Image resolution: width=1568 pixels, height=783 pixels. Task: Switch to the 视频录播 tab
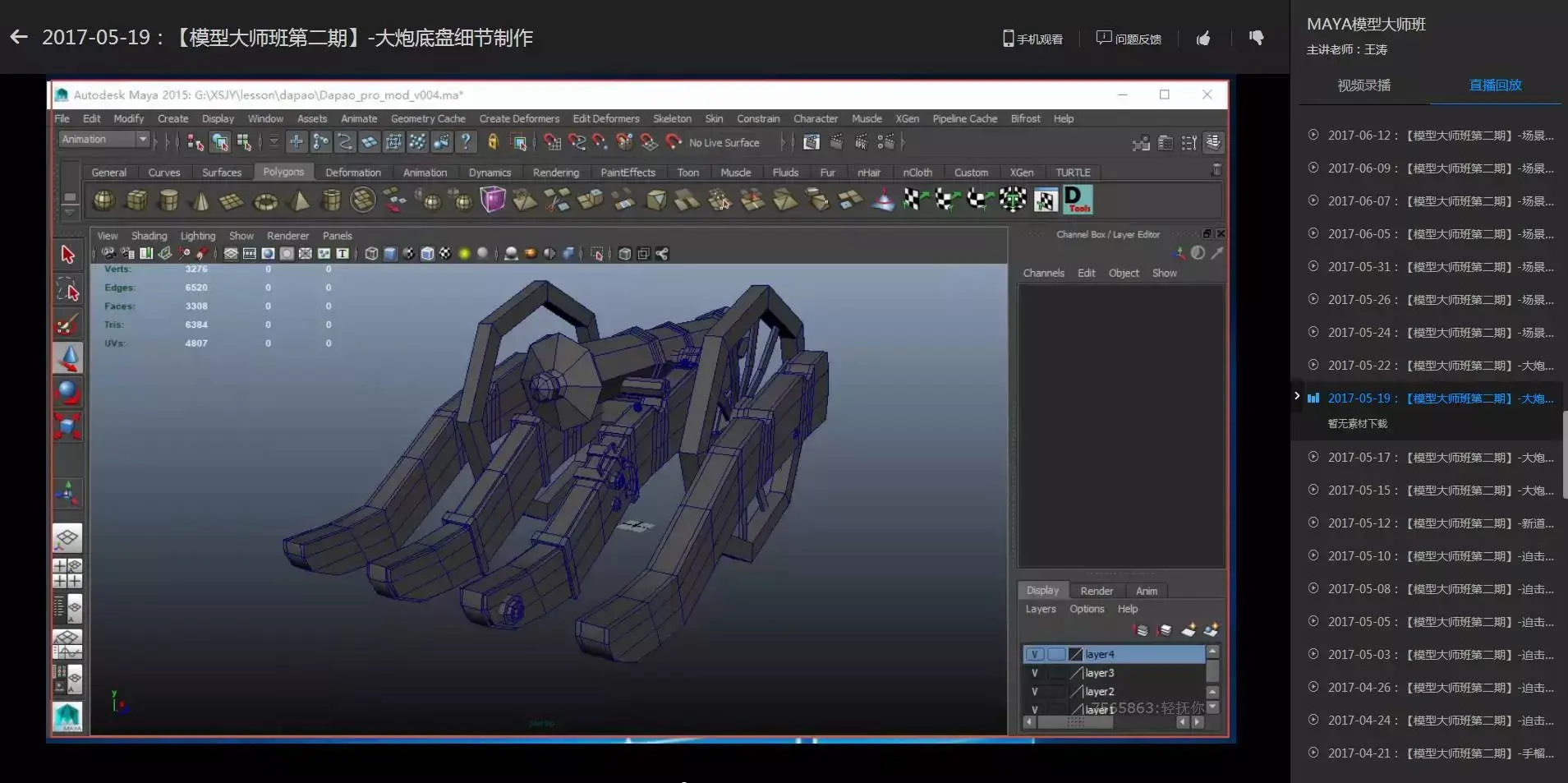click(x=1363, y=85)
